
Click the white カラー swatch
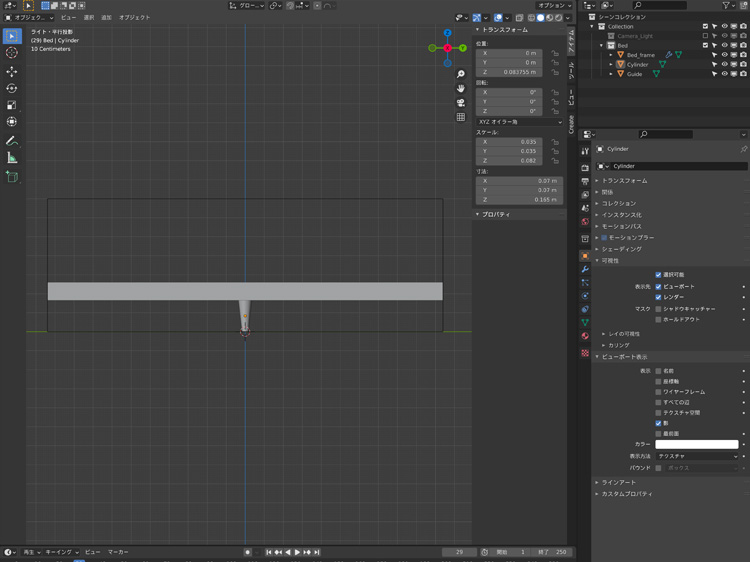click(697, 444)
